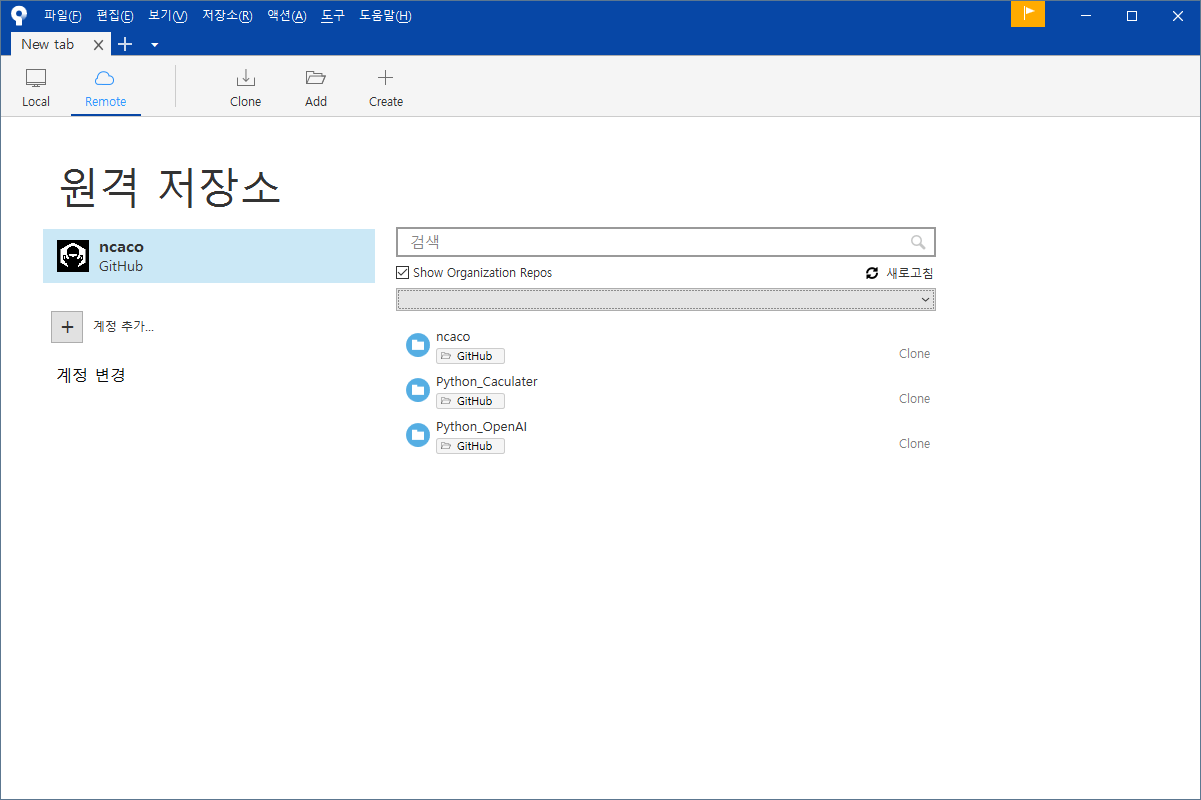This screenshot has height=800, width=1201.
Task: Select the ncaco account entry in sidebar
Action: [209, 255]
